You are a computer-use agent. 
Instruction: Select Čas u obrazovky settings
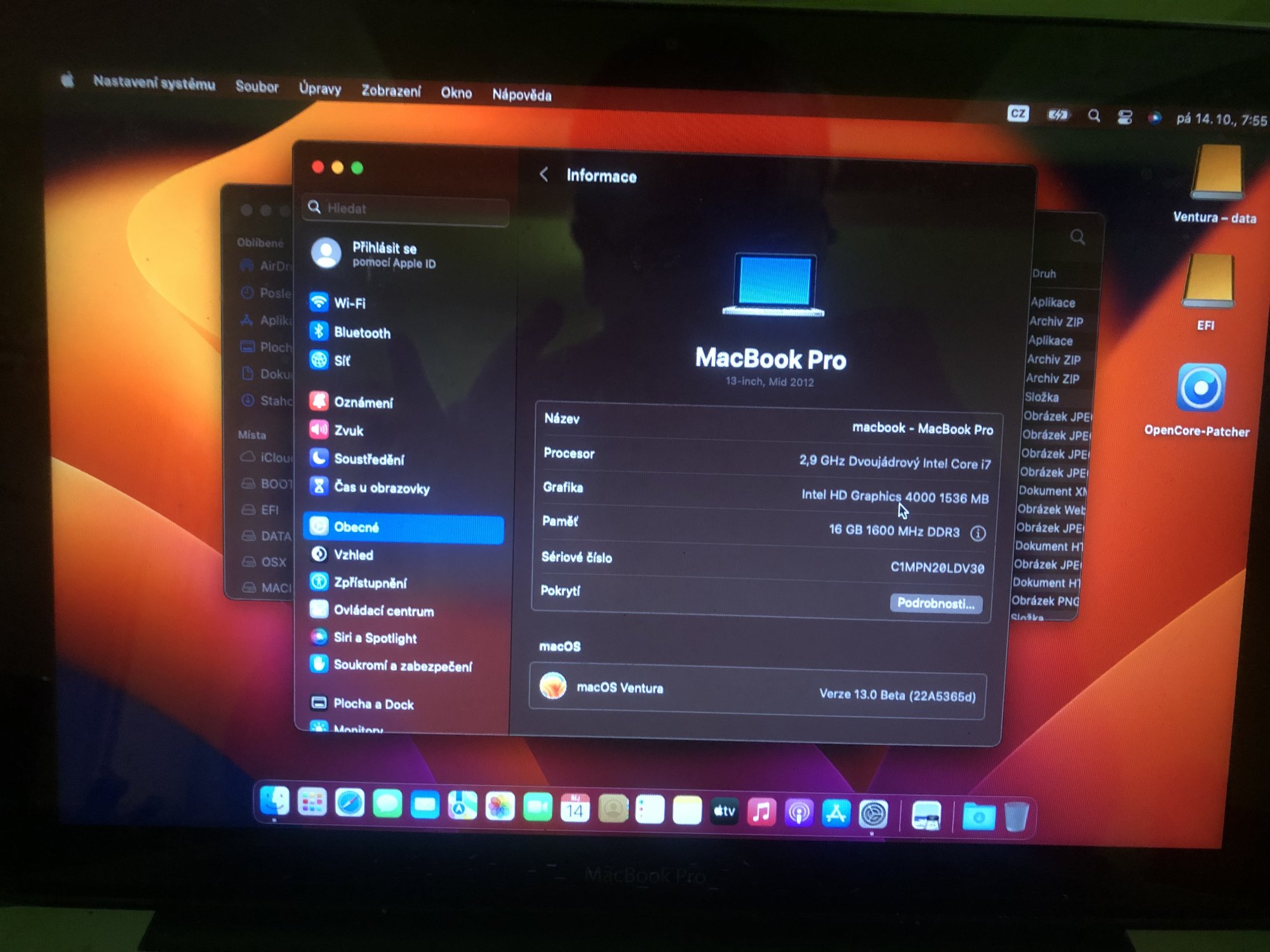(381, 487)
